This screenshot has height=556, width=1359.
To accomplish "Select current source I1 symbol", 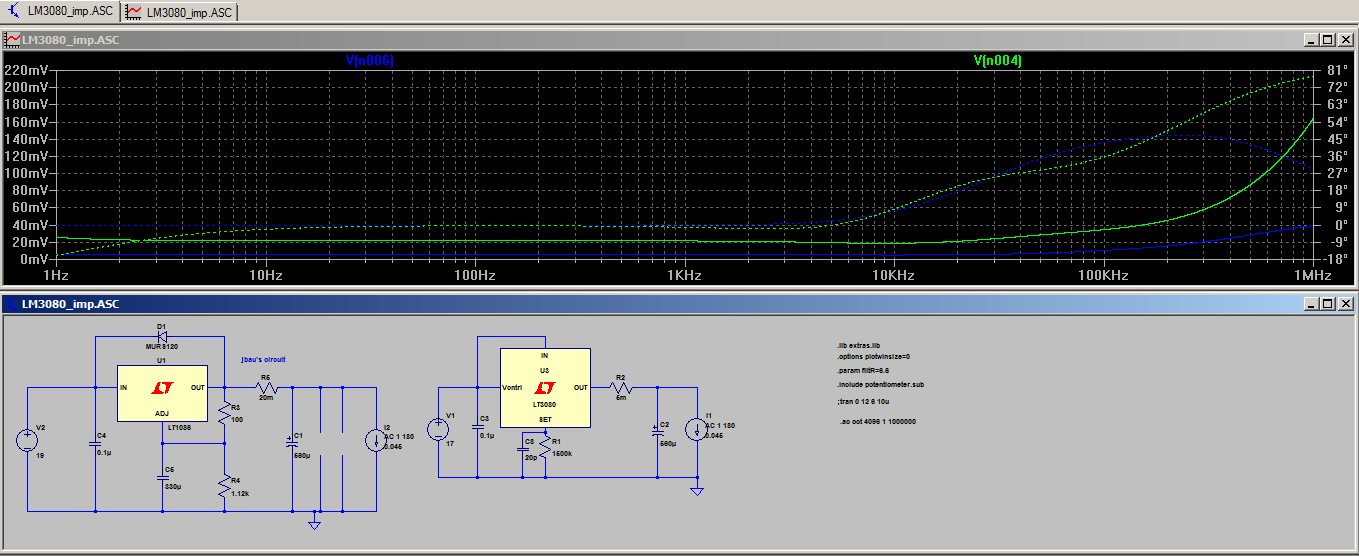I will [x=696, y=429].
